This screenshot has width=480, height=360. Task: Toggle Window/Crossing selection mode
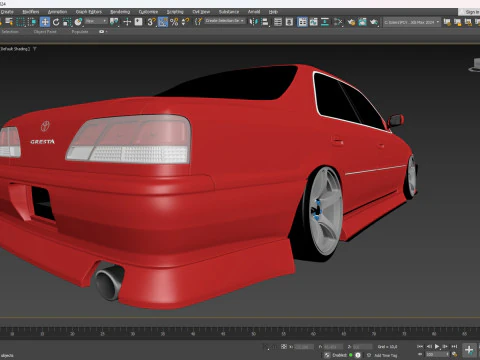32,22
